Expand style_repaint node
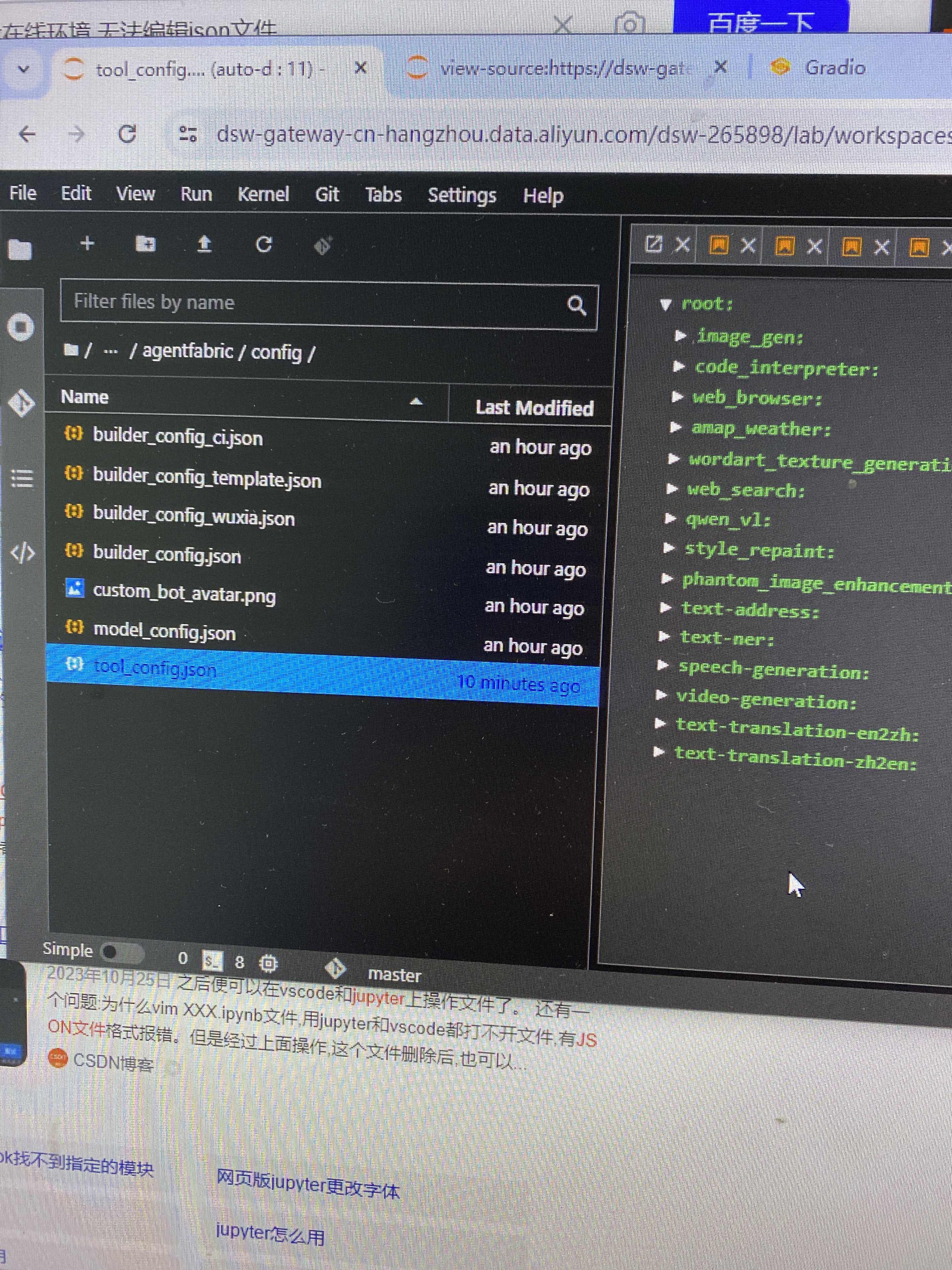Image resolution: width=952 pixels, height=1270 pixels. 669,548
